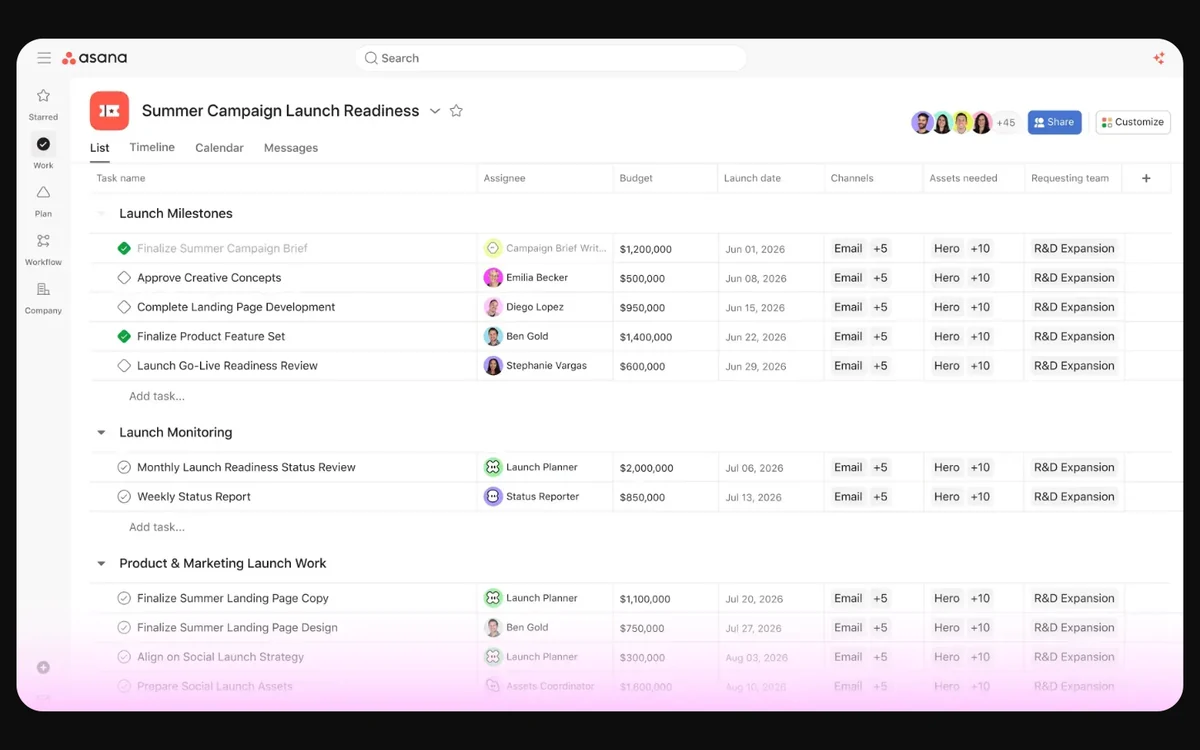Expand +10 assets in Weekly Status Report row
Viewport: 1200px width, 750px height.
tap(980, 496)
